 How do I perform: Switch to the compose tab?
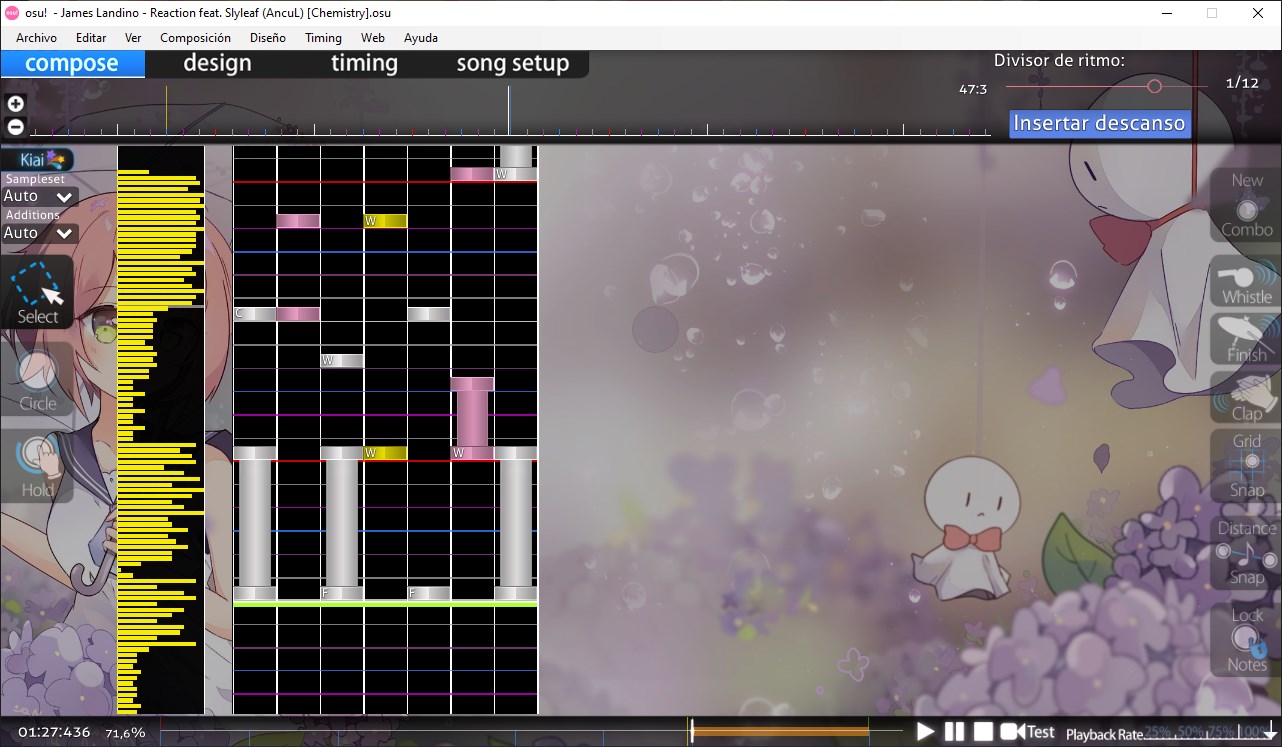pos(72,63)
